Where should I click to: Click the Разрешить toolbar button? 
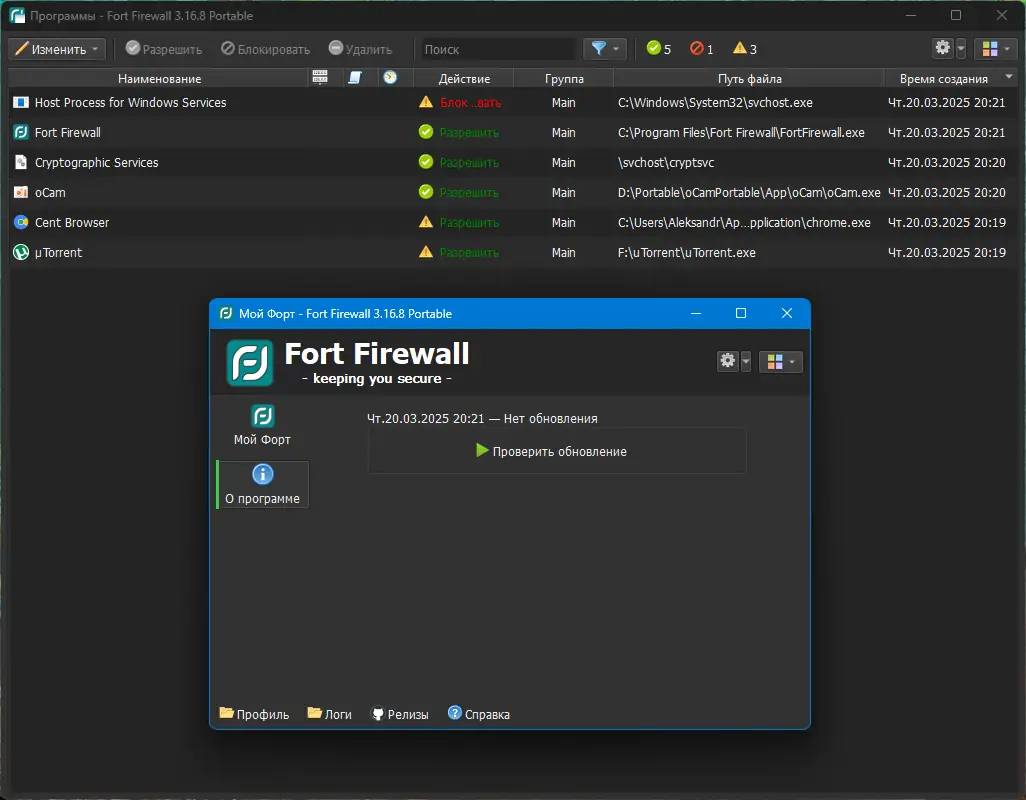(164, 49)
